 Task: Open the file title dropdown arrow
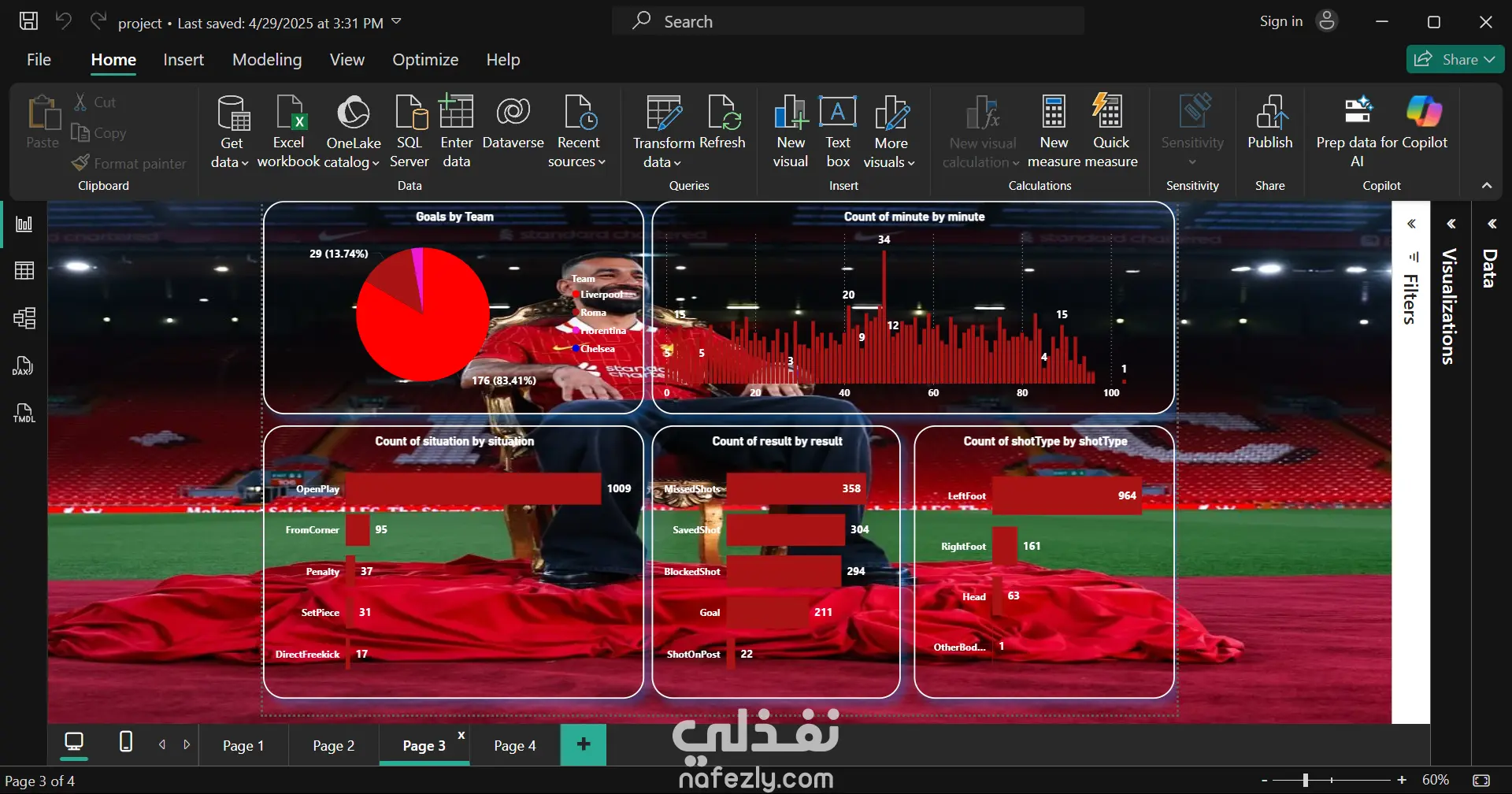point(396,21)
